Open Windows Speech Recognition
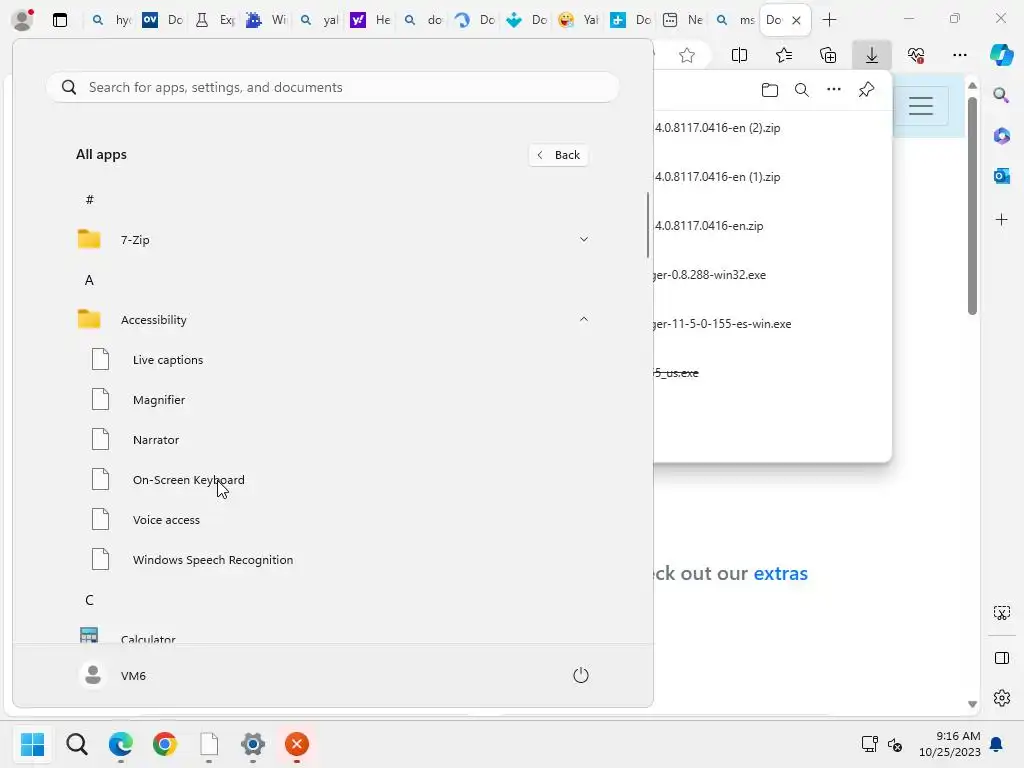 212,560
